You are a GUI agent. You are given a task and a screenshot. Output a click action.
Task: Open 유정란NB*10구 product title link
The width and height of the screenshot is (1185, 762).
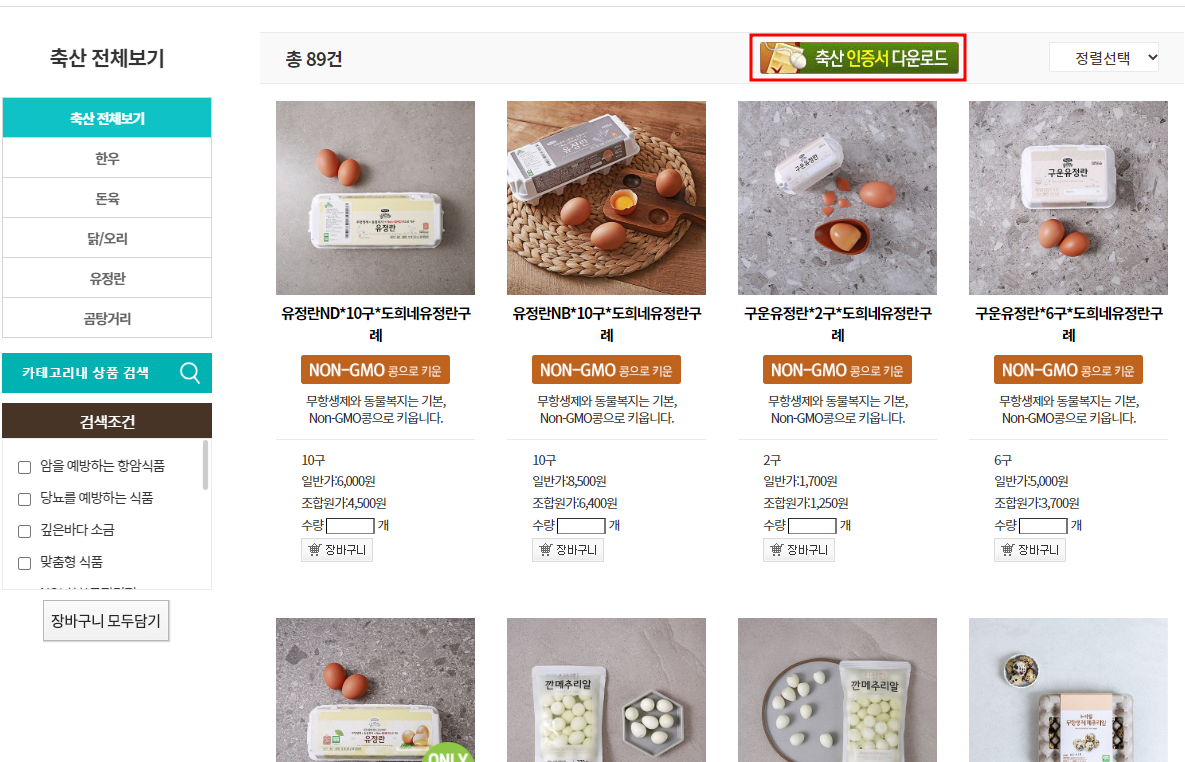coord(607,324)
